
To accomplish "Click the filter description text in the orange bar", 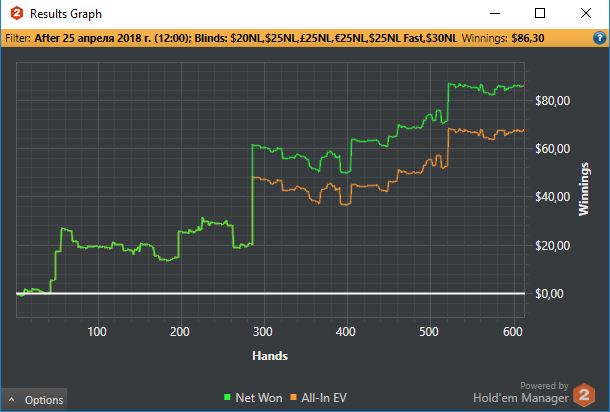I will coord(246,38).
